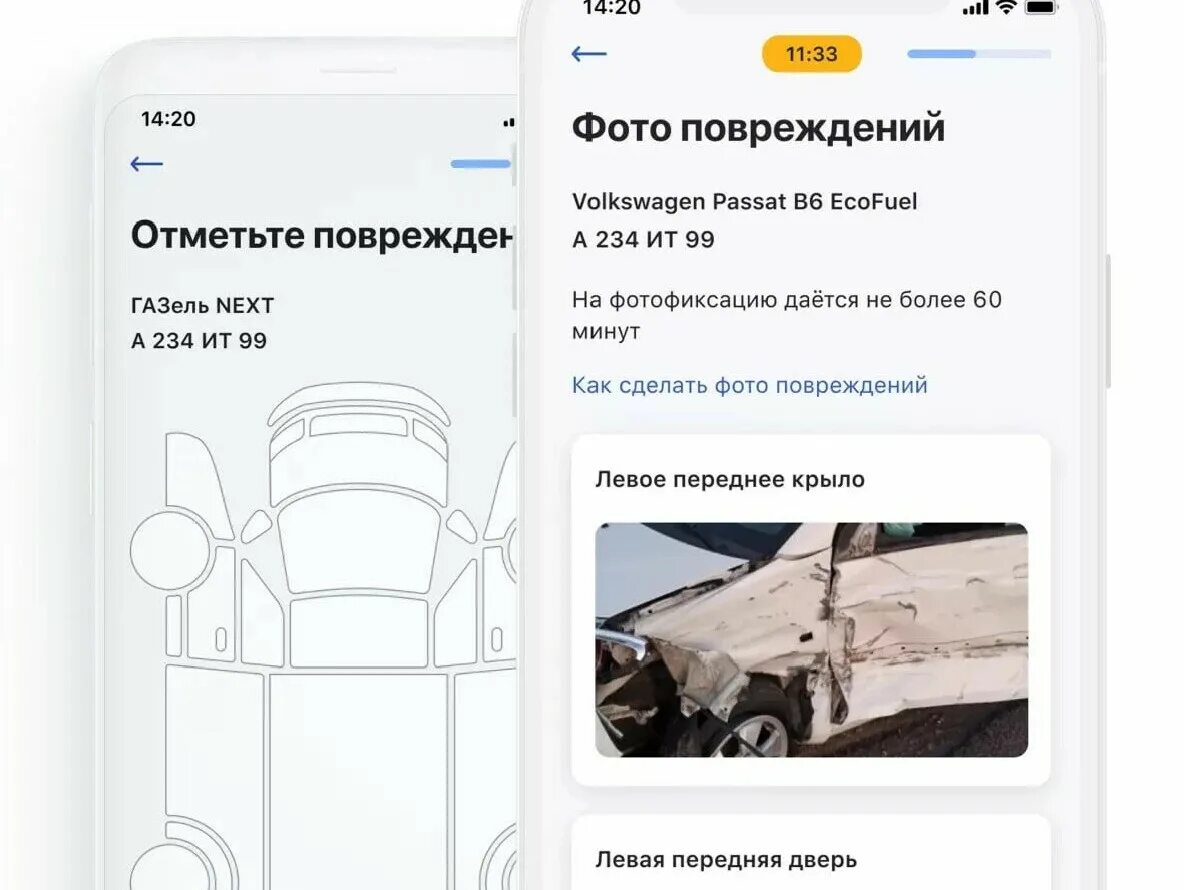The image size is (1184, 890).
Task: Mark the cargo body center panel
Action: tap(359, 781)
